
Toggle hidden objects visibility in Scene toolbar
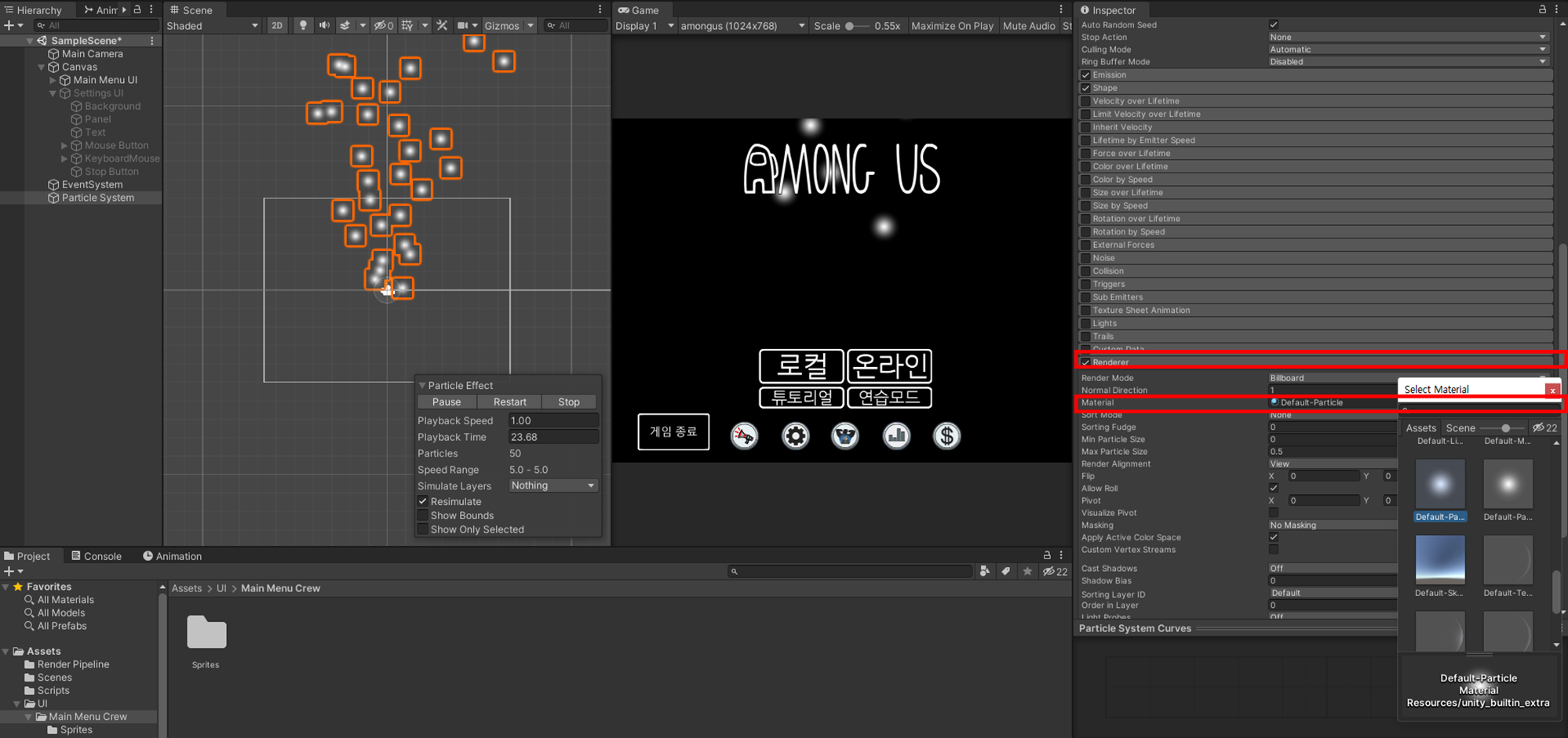pos(384,25)
